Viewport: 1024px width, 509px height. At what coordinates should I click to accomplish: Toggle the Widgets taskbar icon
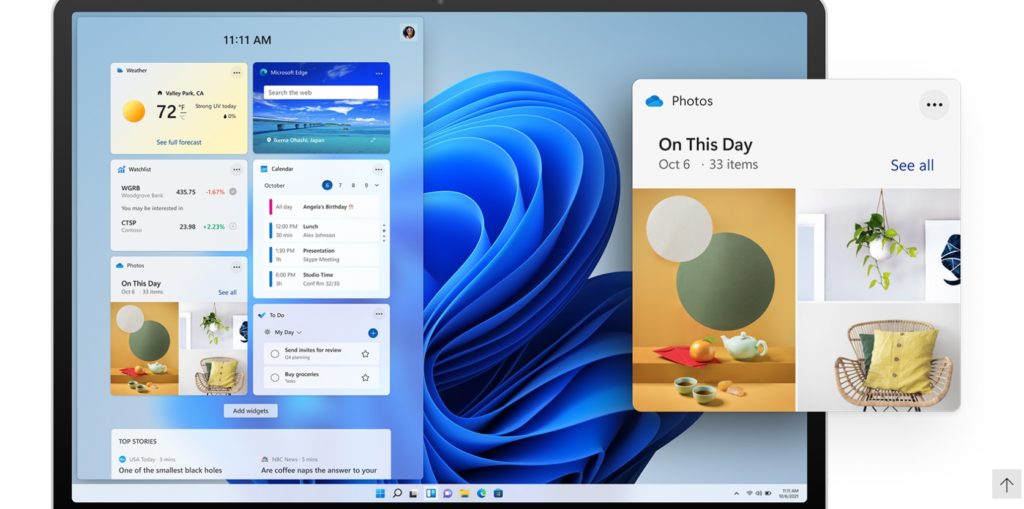[431, 493]
